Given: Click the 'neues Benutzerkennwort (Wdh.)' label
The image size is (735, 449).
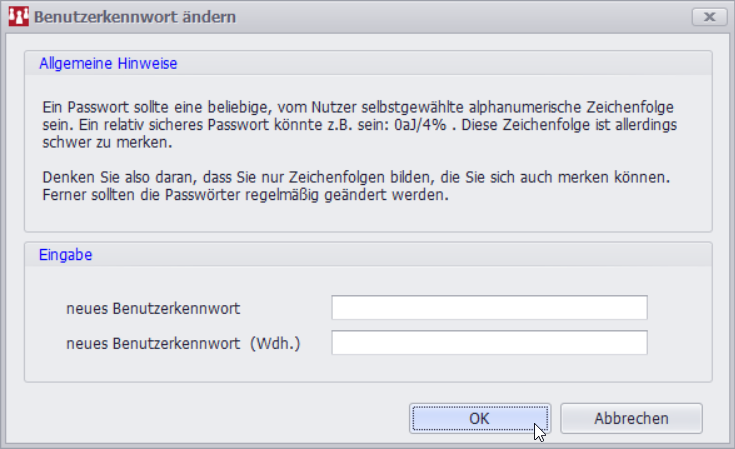Looking at the screenshot, I should (x=183, y=344).
